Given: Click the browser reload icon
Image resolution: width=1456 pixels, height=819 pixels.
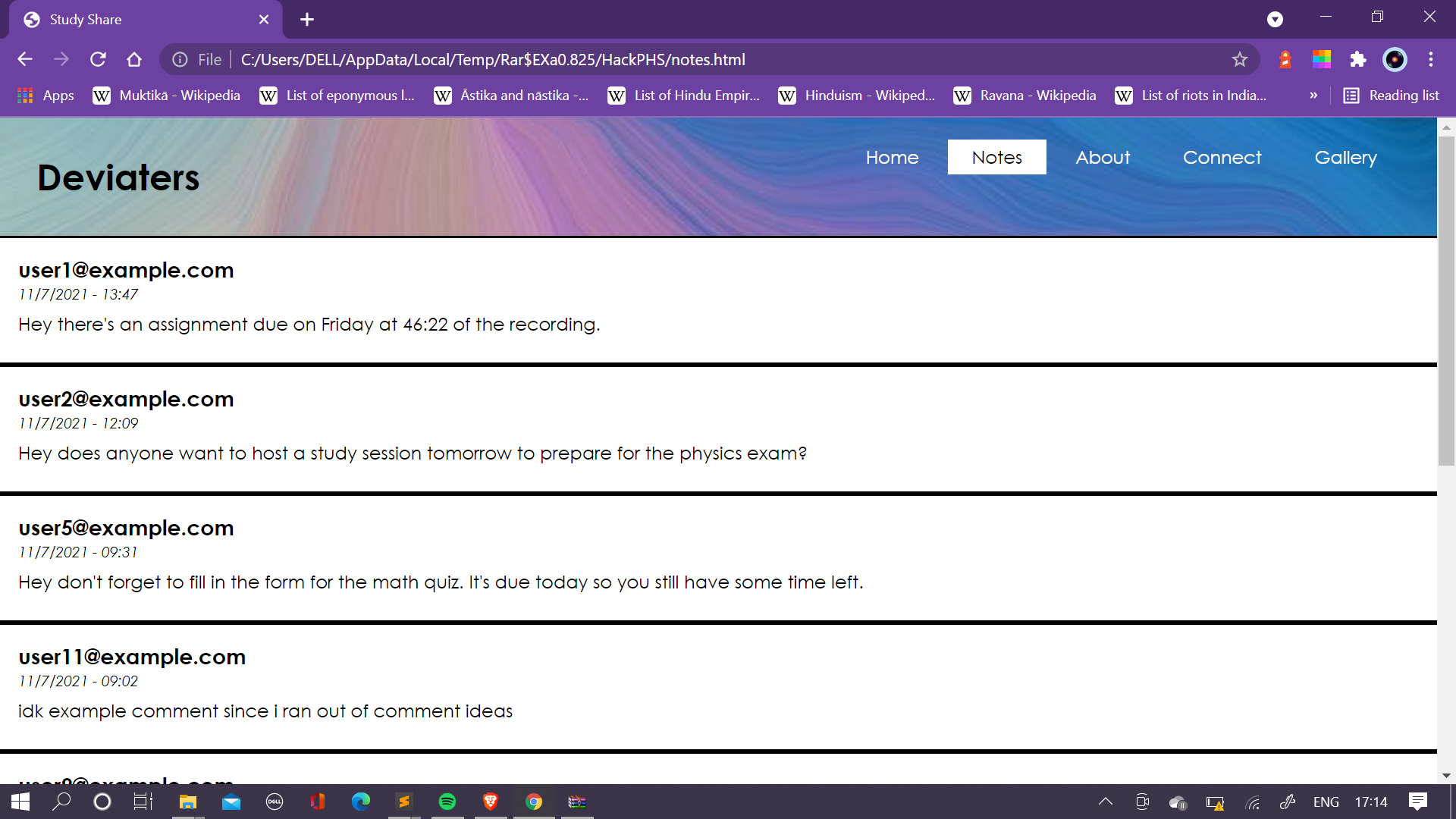Looking at the screenshot, I should (x=98, y=59).
